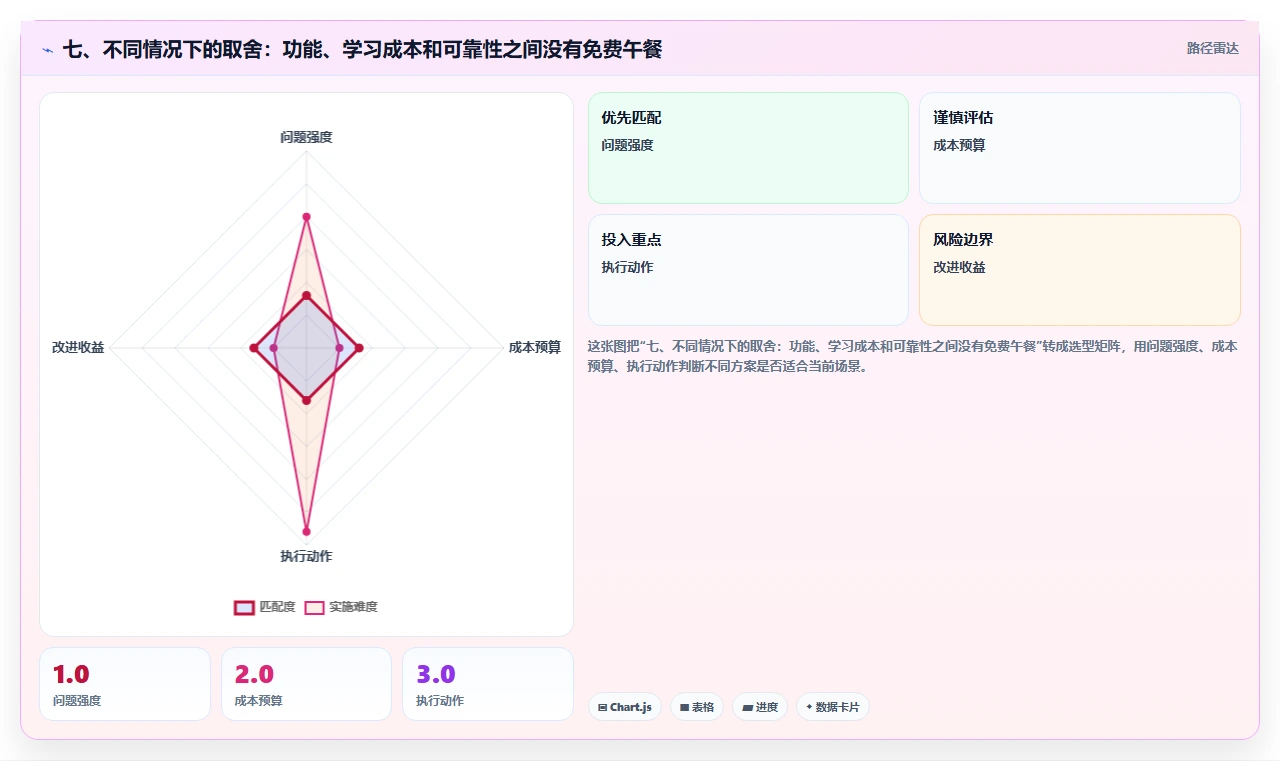The width and height of the screenshot is (1280, 761).
Task: Open the 风险边界 card
Action: click(x=1080, y=270)
